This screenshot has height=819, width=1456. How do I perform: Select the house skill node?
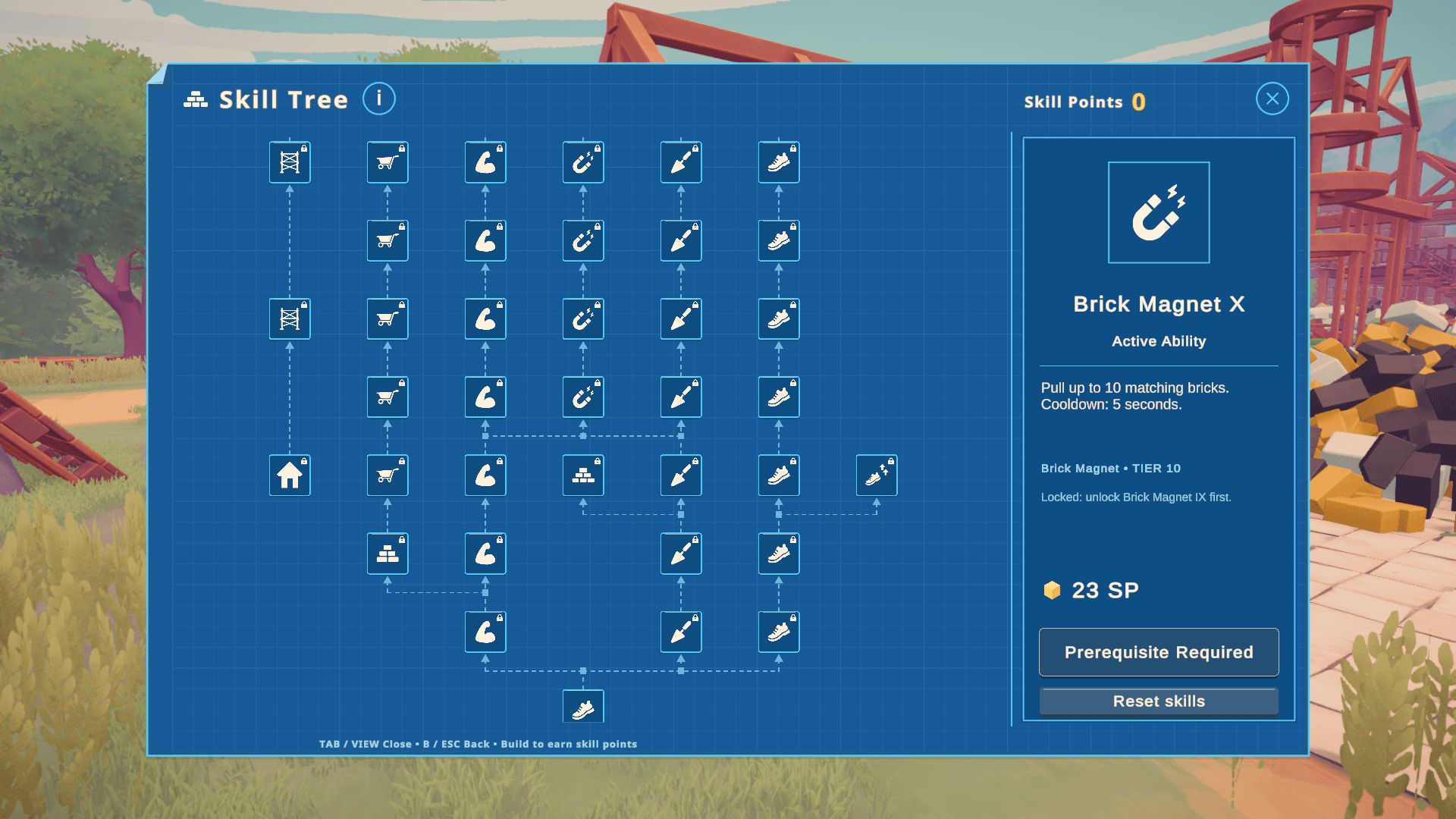(x=290, y=475)
